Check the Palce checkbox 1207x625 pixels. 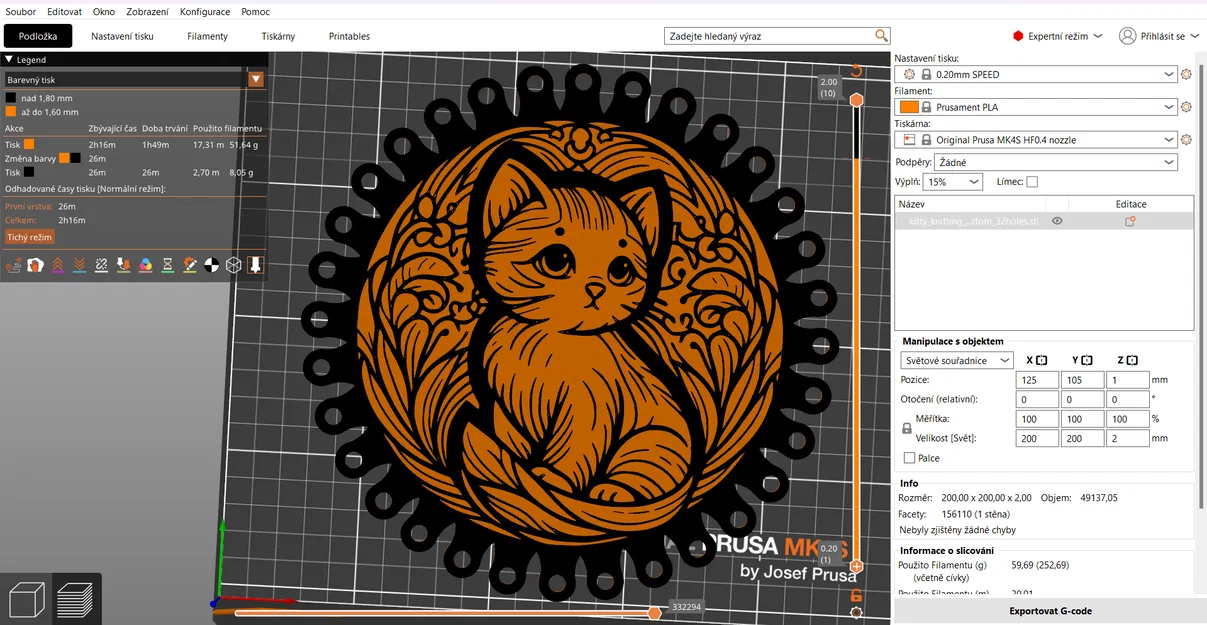pyautogui.click(x=909, y=458)
